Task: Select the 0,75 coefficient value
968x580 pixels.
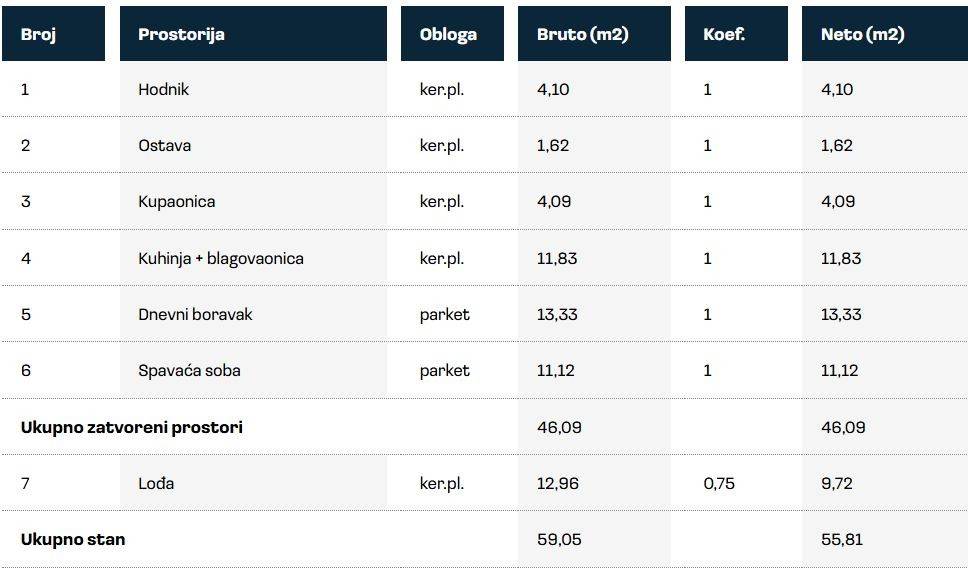Action: pos(719,483)
